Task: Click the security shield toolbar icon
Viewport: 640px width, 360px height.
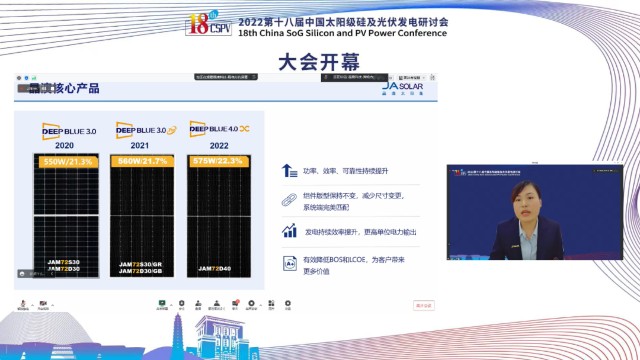Action: click(x=182, y=304)
